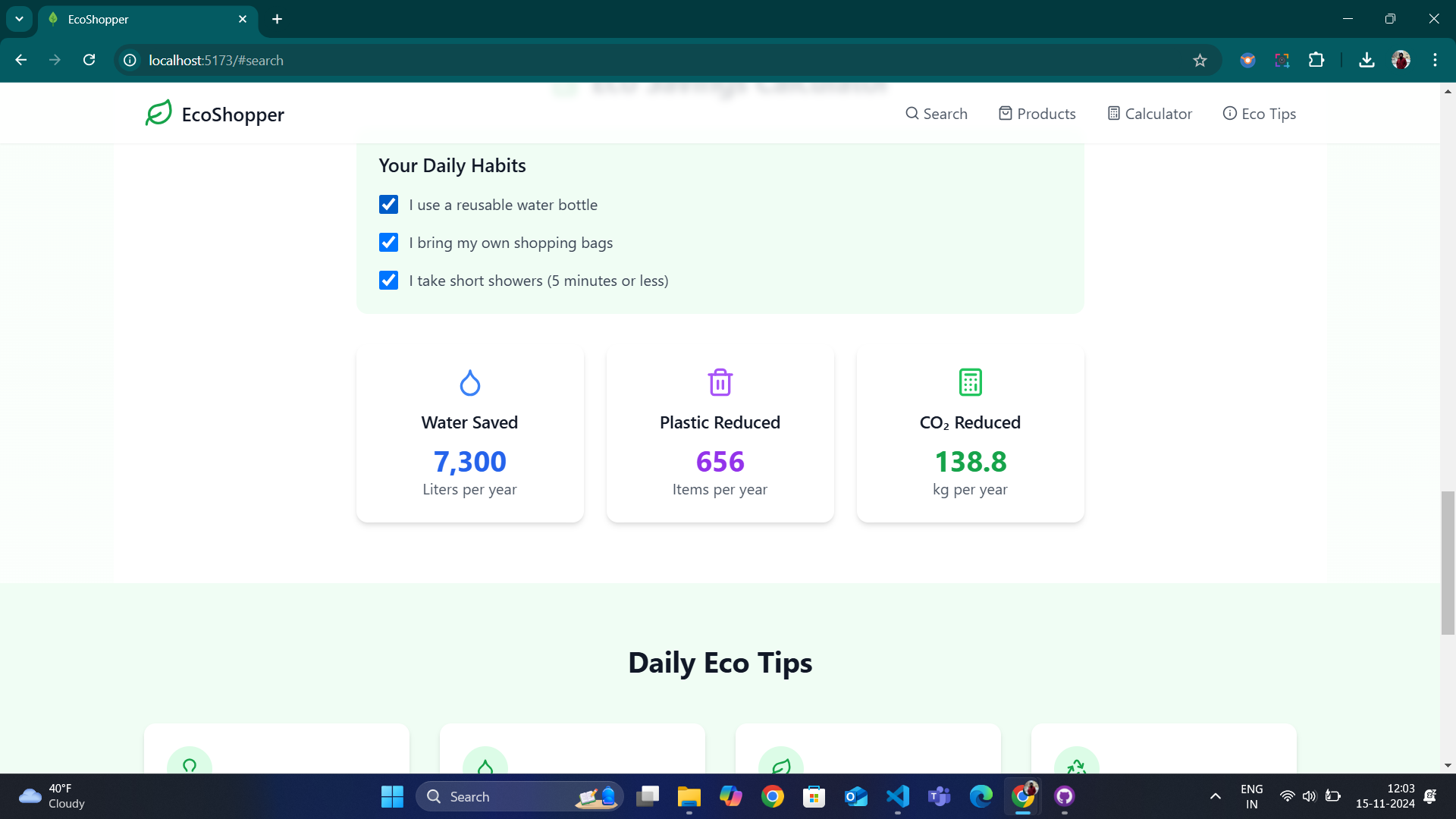Open the Chrome three-dot menu
The height and width of the screenshot is (819, 1456).
click(1435, 61)
